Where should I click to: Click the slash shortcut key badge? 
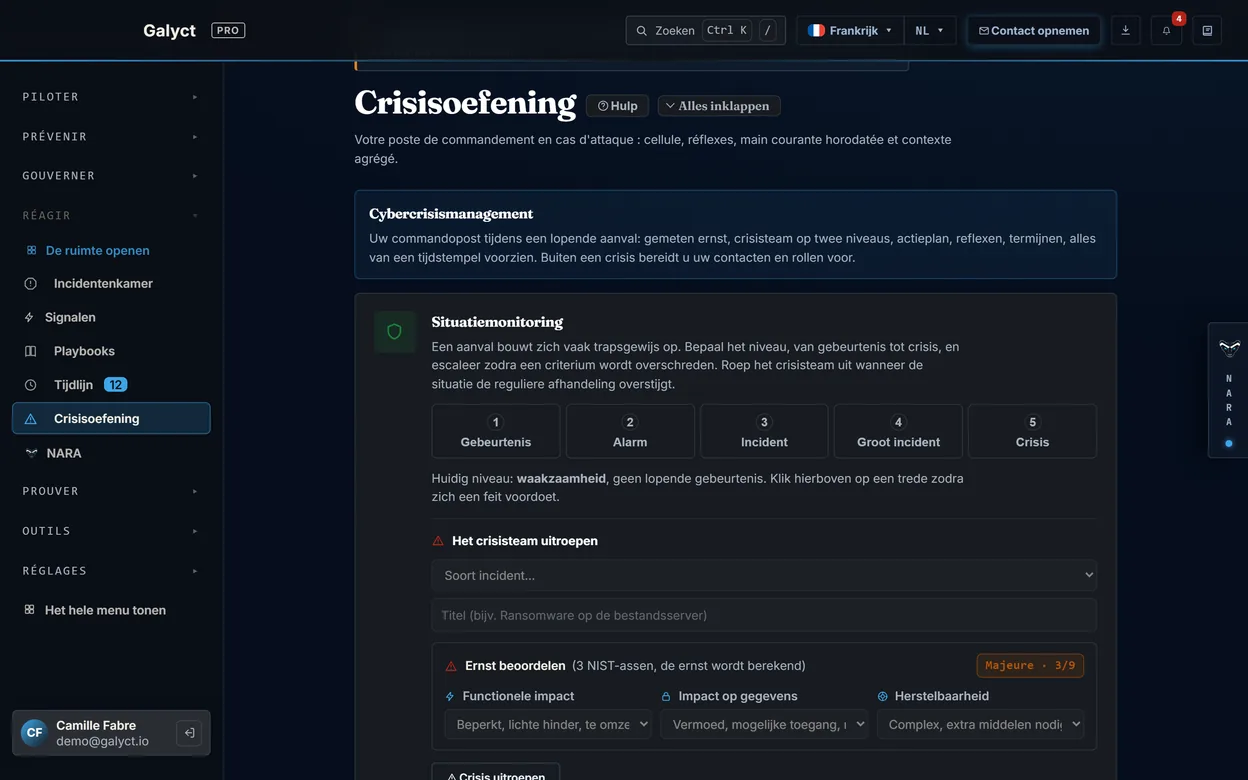pyautogui.click(x=768, y=31)
